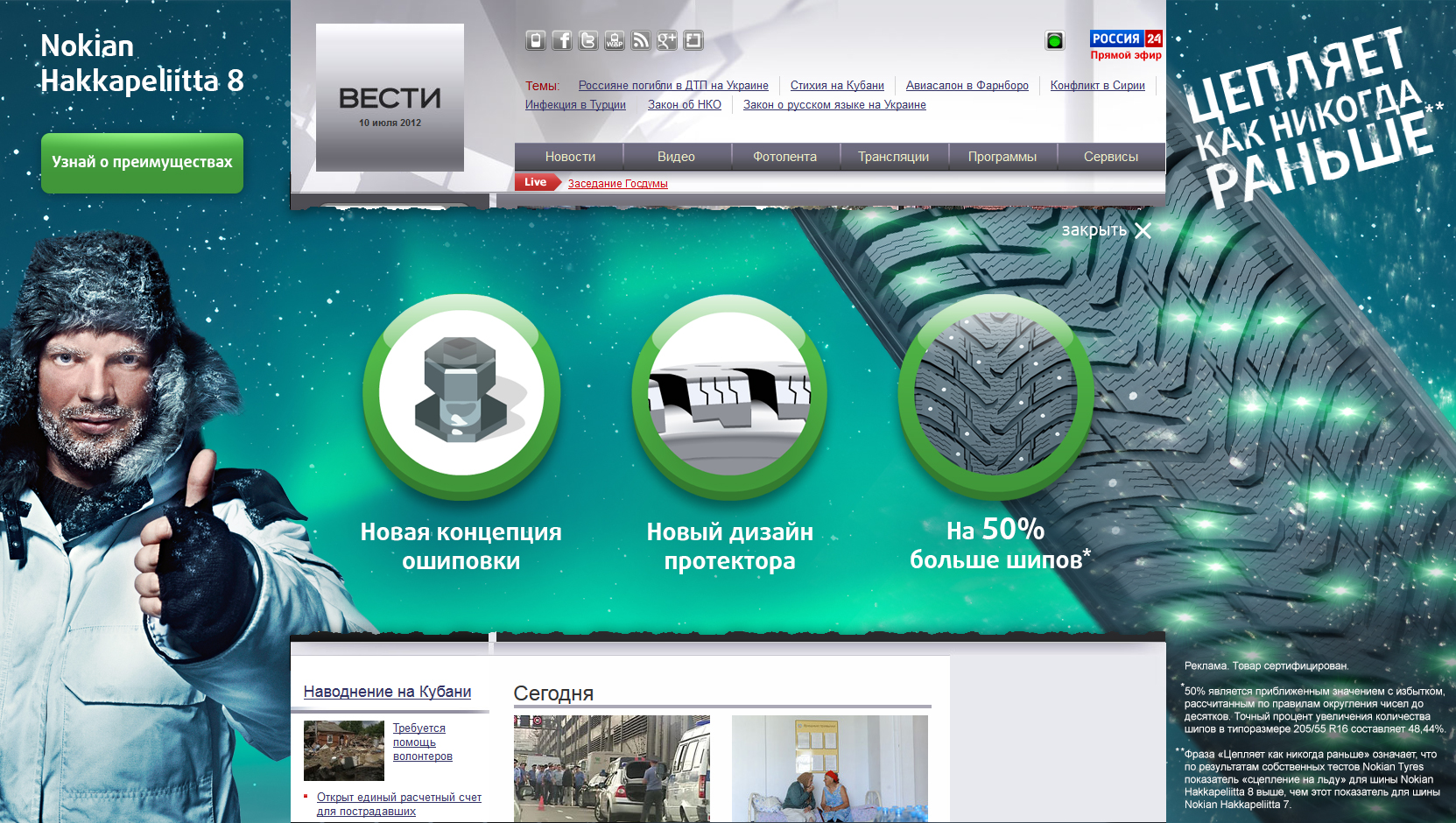Screen dimensions: 1456x823
Task: Click the stud concept circle image
Action: pyautogui.click(x=461, y=393)
